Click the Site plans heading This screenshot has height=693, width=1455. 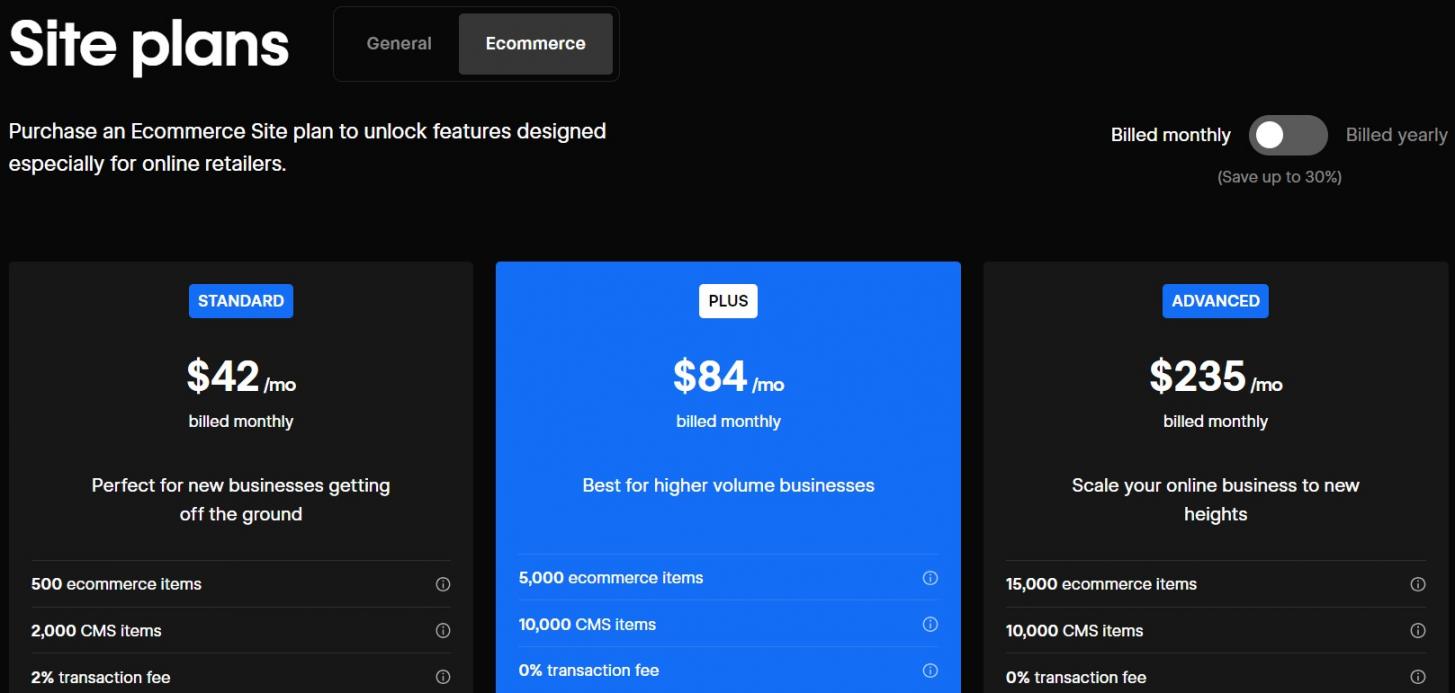coord(149,45)
